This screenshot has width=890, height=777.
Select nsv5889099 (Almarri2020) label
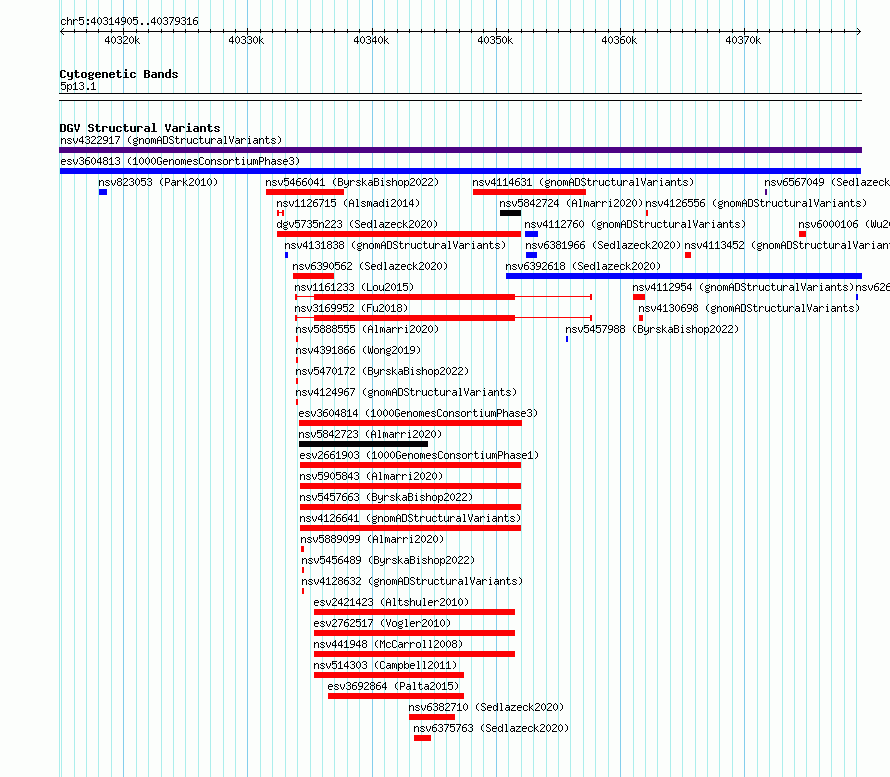click(x=372, y=539)
